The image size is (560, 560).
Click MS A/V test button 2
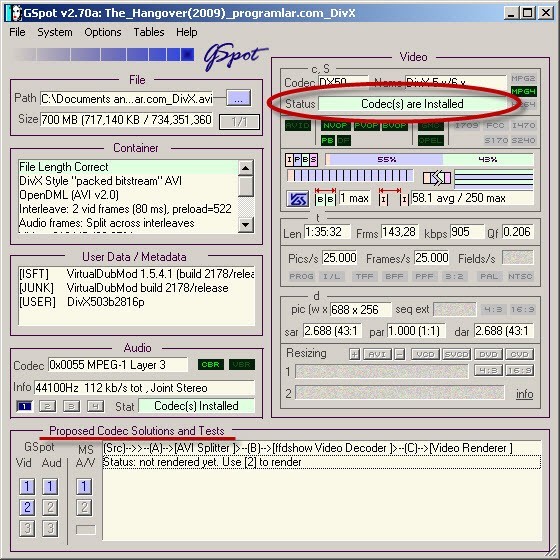point(84,507)
